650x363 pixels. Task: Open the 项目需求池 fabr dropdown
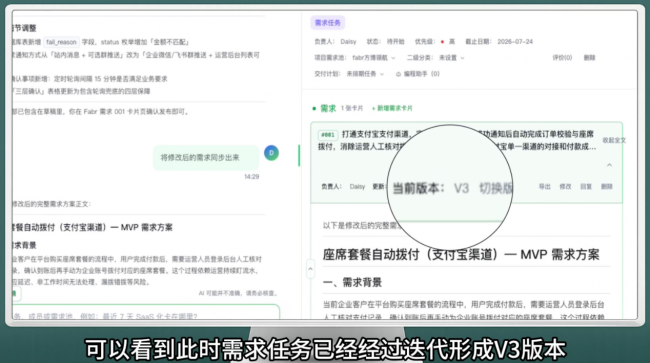pos(374,58)
